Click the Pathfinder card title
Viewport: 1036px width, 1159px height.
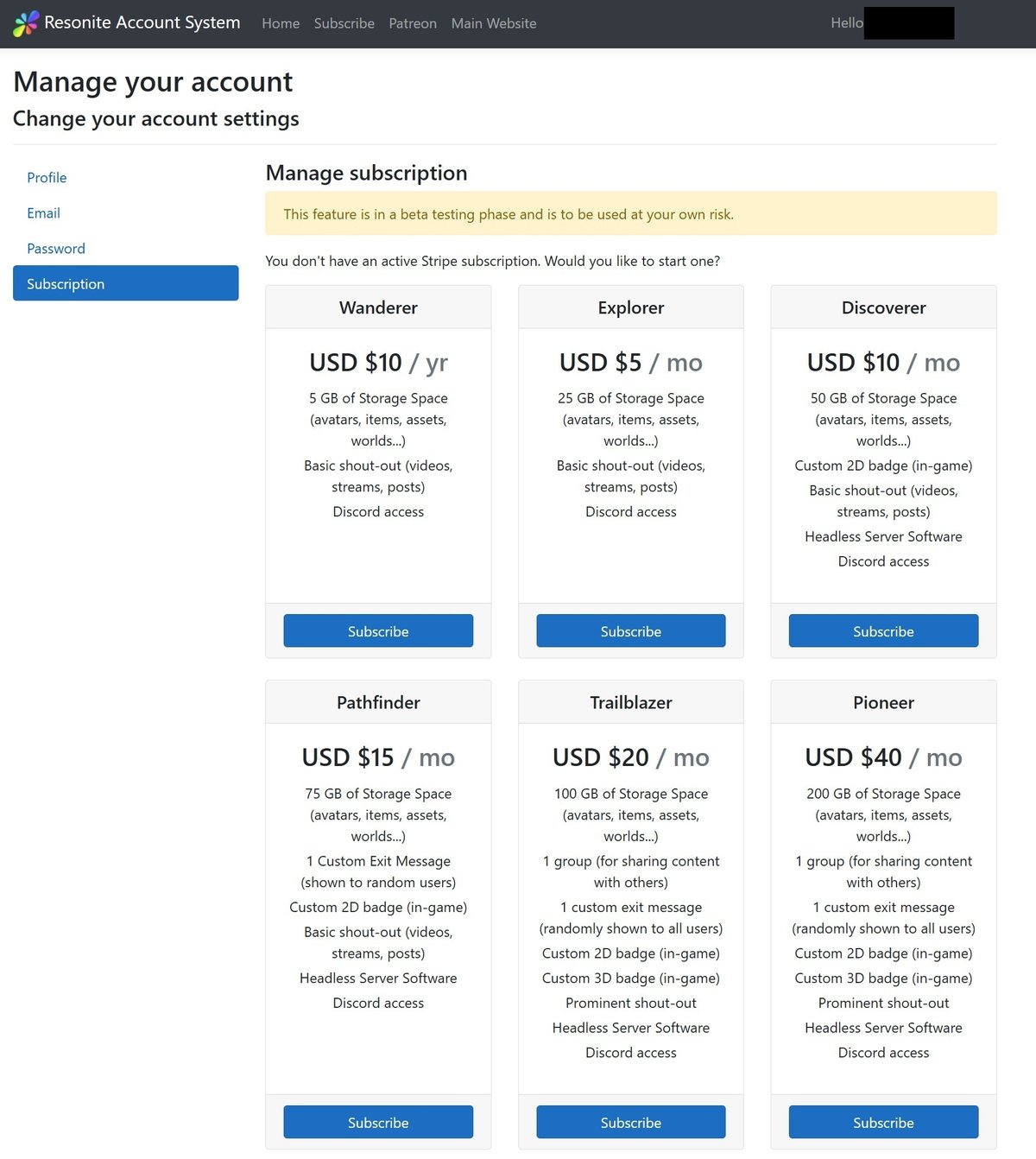[378, 703]
